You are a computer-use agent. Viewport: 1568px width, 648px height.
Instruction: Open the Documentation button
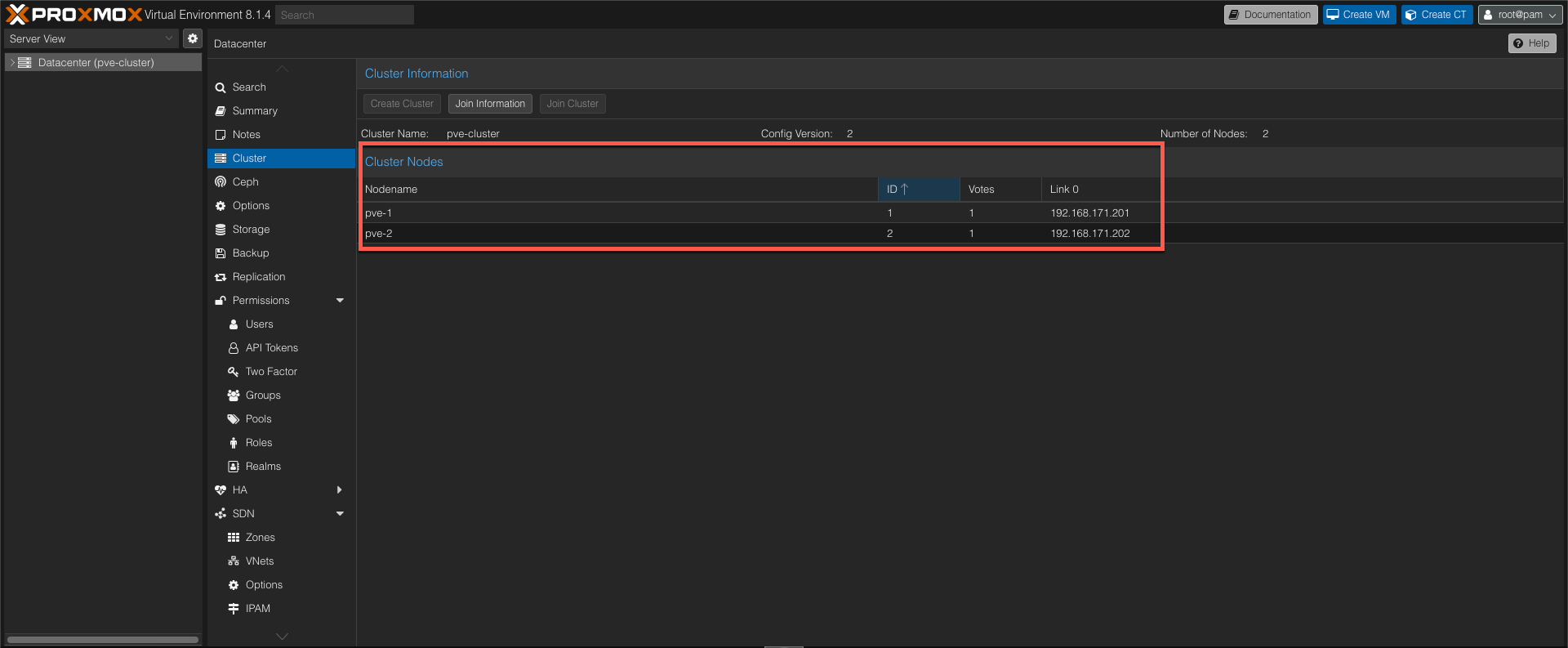click(1270, 15)
